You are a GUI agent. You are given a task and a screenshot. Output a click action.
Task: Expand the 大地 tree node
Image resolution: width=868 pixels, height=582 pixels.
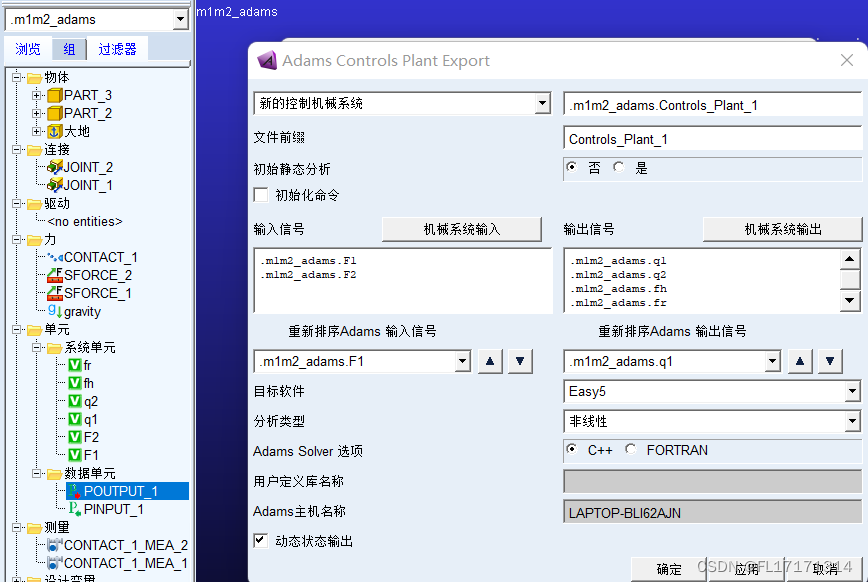37,131
